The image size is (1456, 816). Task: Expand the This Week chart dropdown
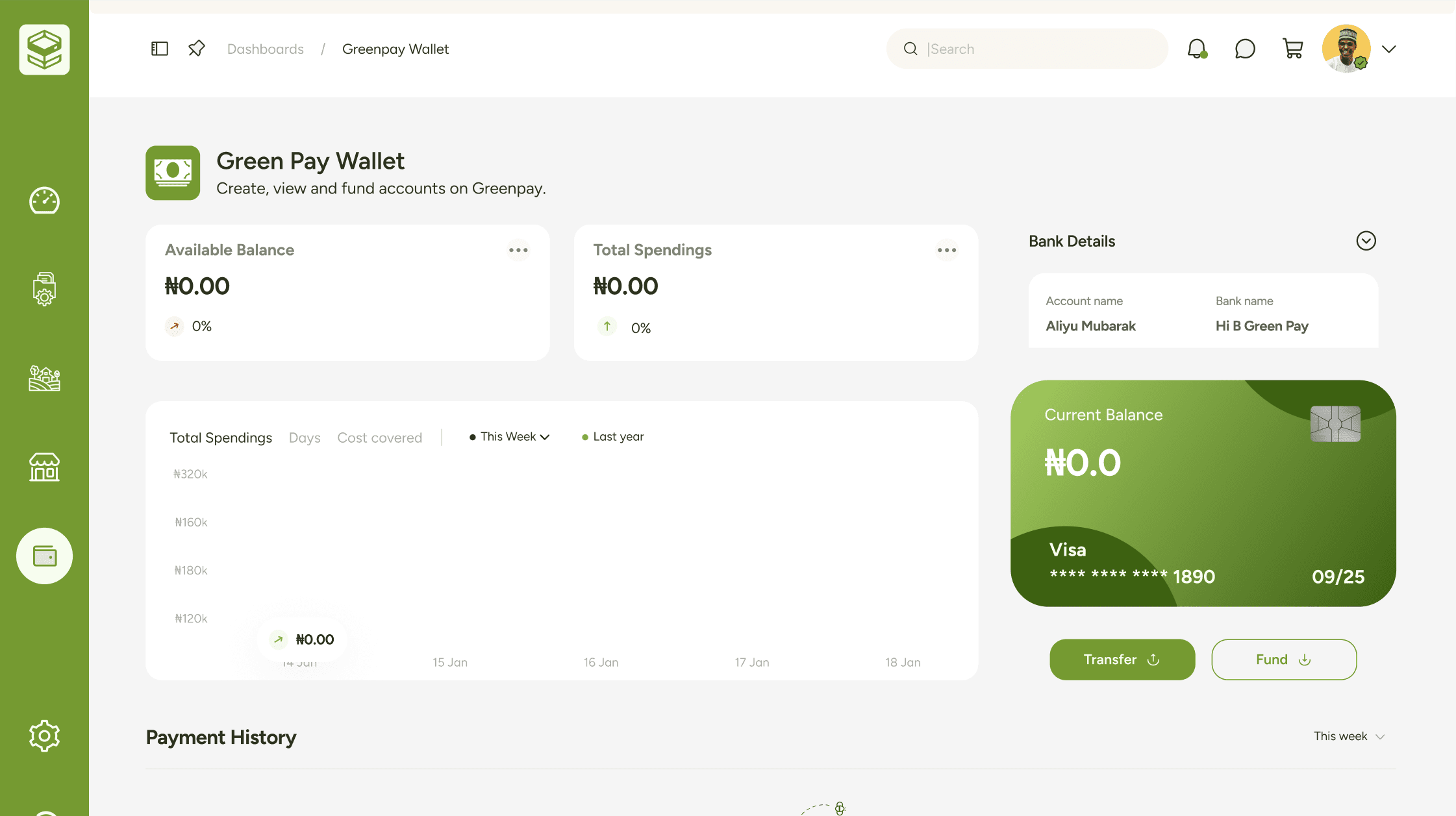(510, 437)
